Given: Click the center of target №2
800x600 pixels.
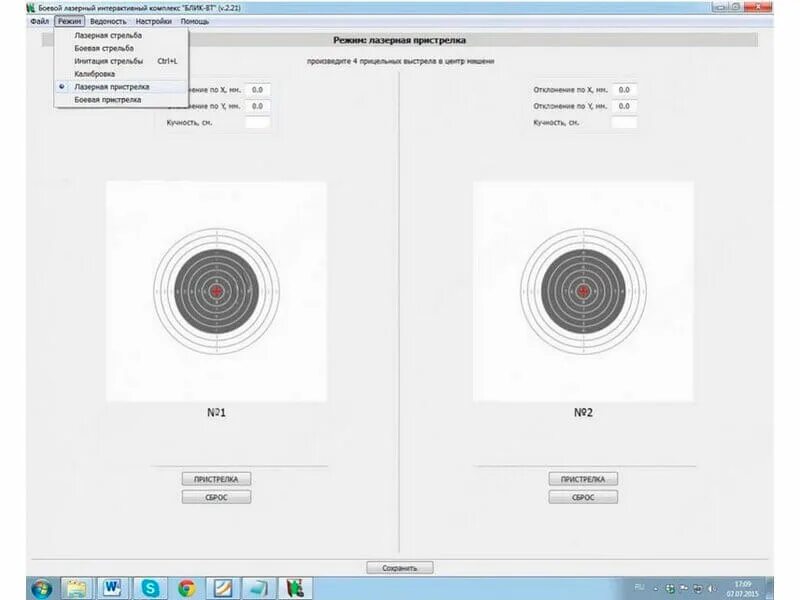Looking at the screenshot, I should (x=583, y=291).
